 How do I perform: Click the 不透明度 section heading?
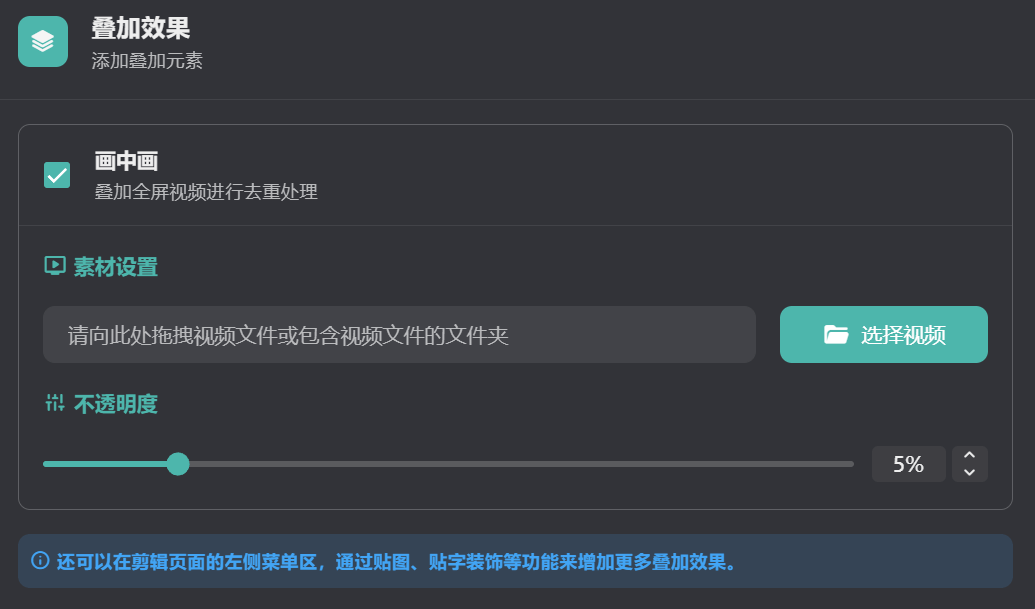115,405
